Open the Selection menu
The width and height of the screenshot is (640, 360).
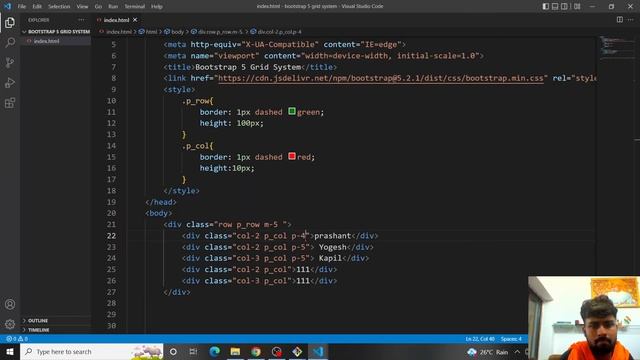pyautogui.click(x=59, y=6)
